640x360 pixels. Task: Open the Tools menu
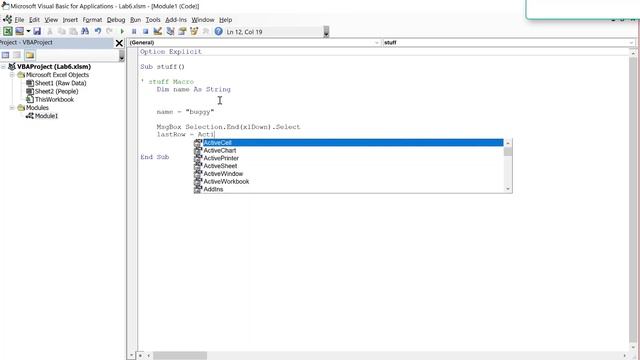[x=153, y=20]
